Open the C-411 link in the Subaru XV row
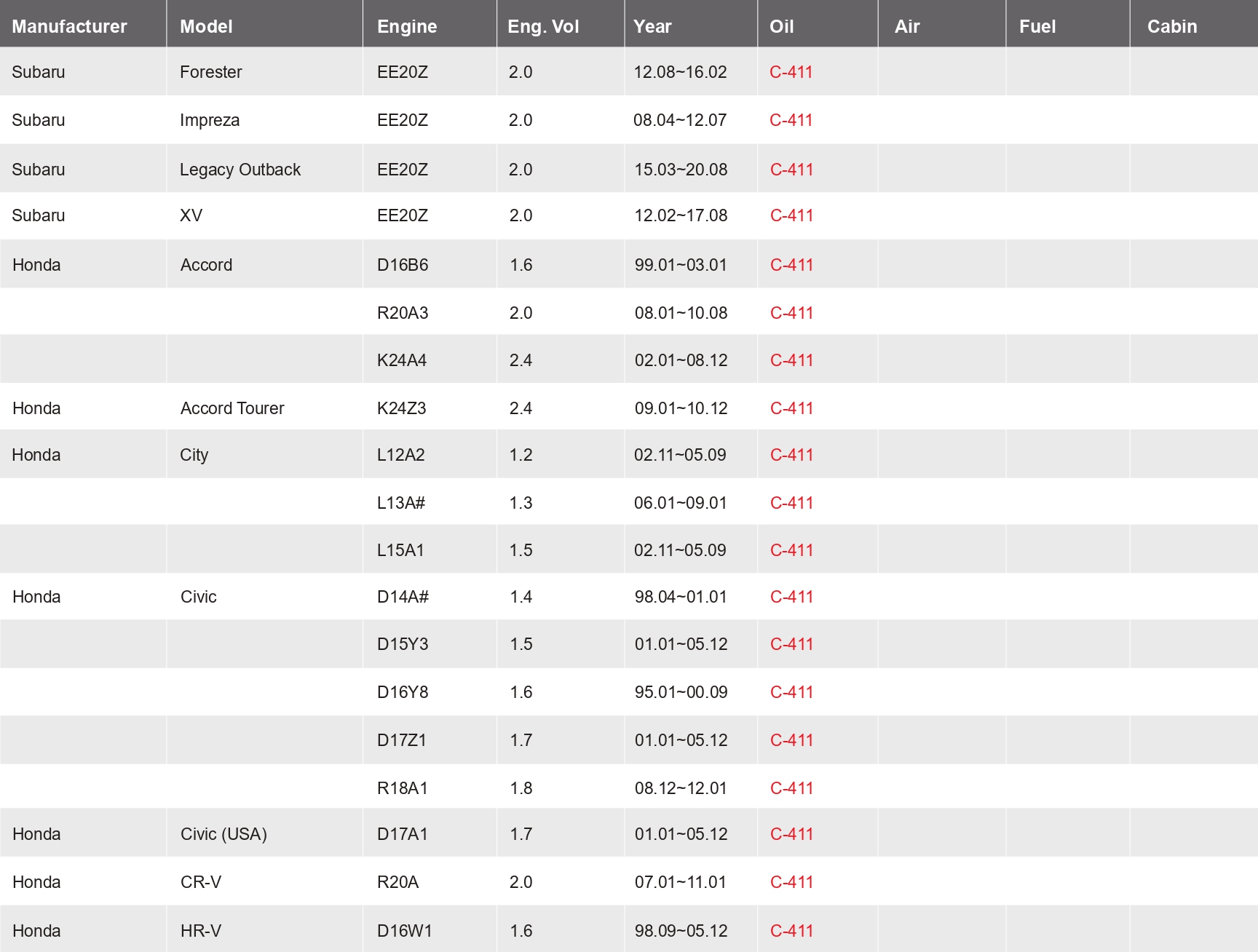 click(x=791, y=215)
